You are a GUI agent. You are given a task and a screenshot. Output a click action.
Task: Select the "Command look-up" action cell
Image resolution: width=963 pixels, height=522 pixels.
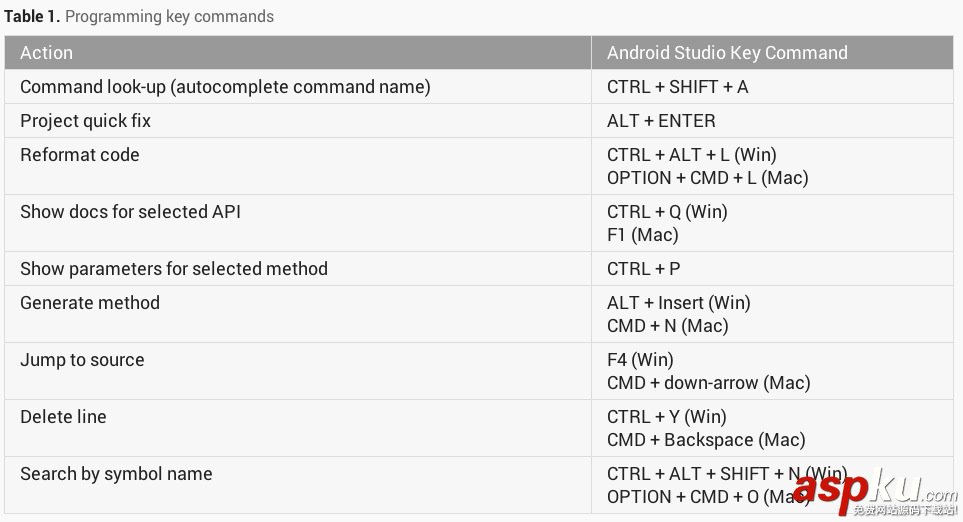pyautogui.click(x=225, y=87)
